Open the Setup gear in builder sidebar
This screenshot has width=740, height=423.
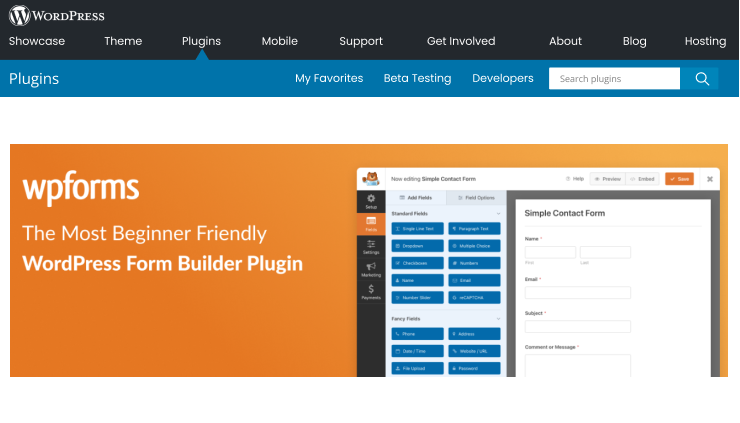371,202
